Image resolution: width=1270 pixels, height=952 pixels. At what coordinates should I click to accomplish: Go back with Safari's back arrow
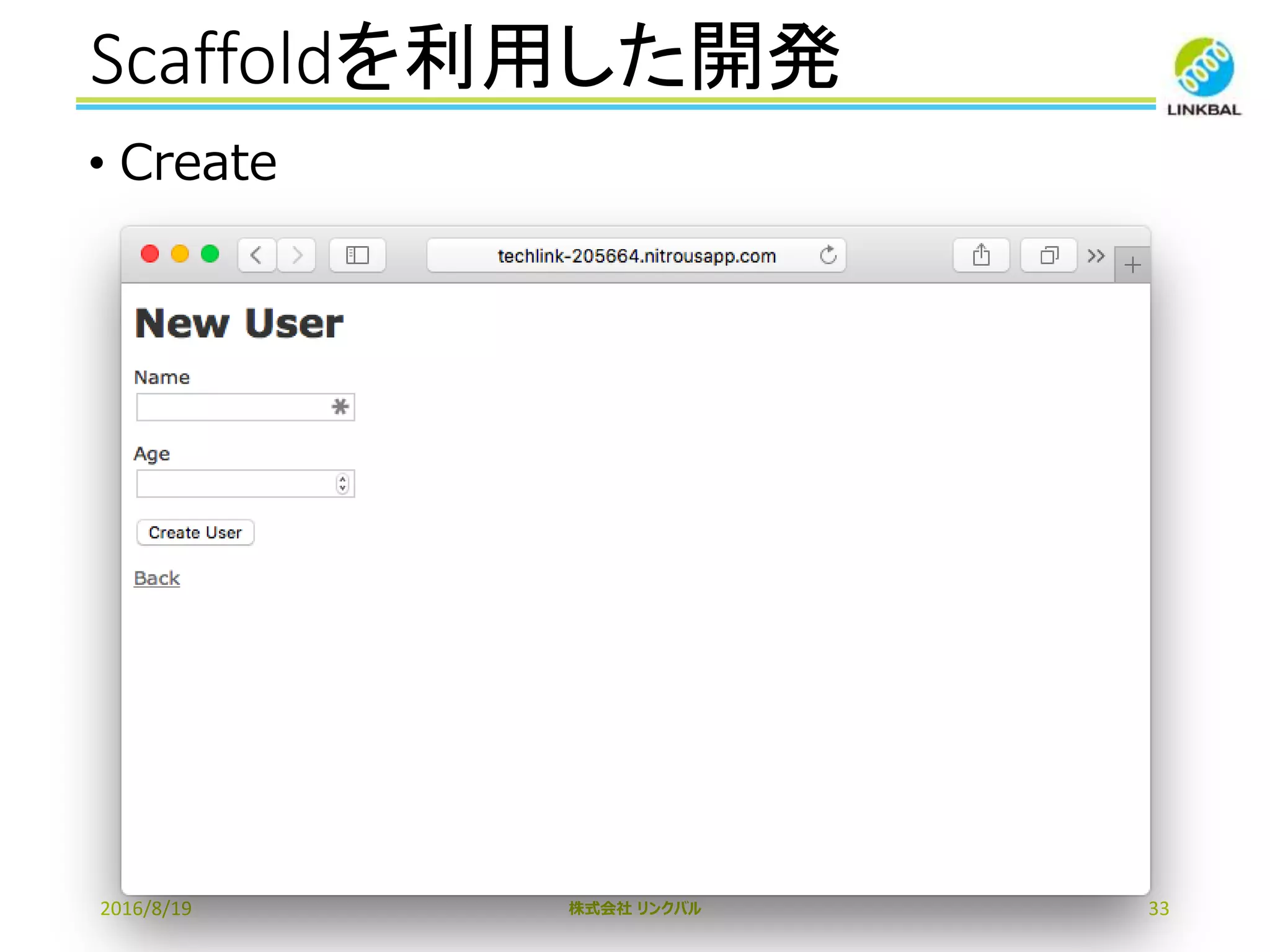(x=257, y=255)
